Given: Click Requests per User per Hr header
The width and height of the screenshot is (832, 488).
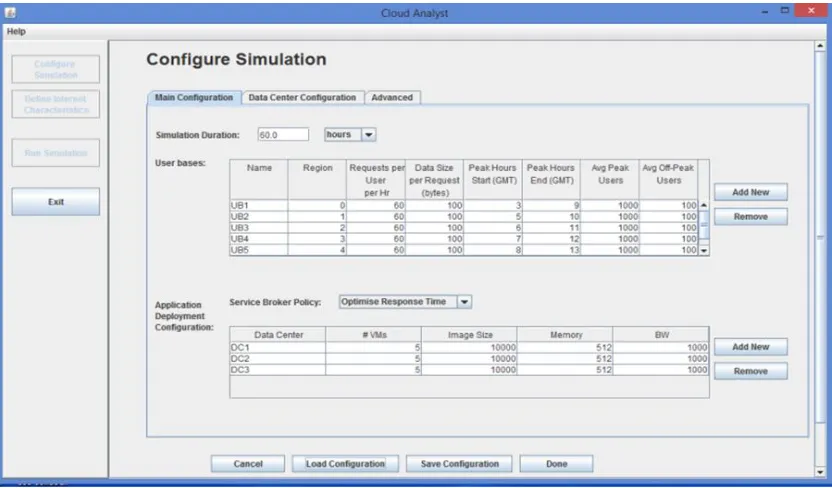Looking at the screenshot, I should tap(376, 180).
